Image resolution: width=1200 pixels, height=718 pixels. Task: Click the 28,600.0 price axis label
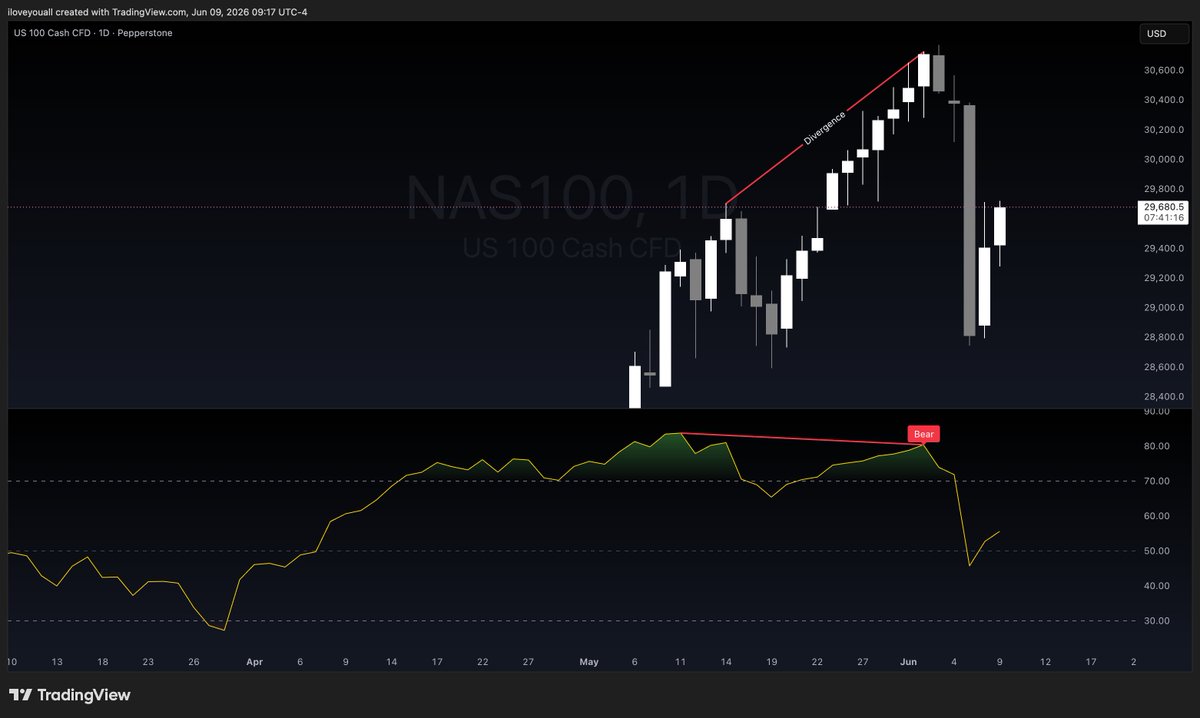[1164, 368]
